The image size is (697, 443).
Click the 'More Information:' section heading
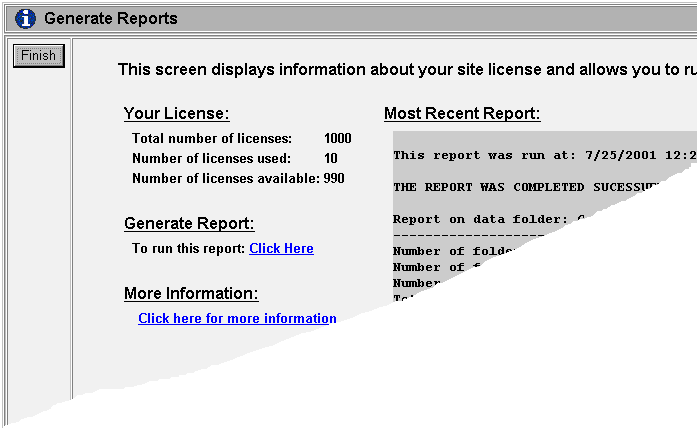pos(191,293)
